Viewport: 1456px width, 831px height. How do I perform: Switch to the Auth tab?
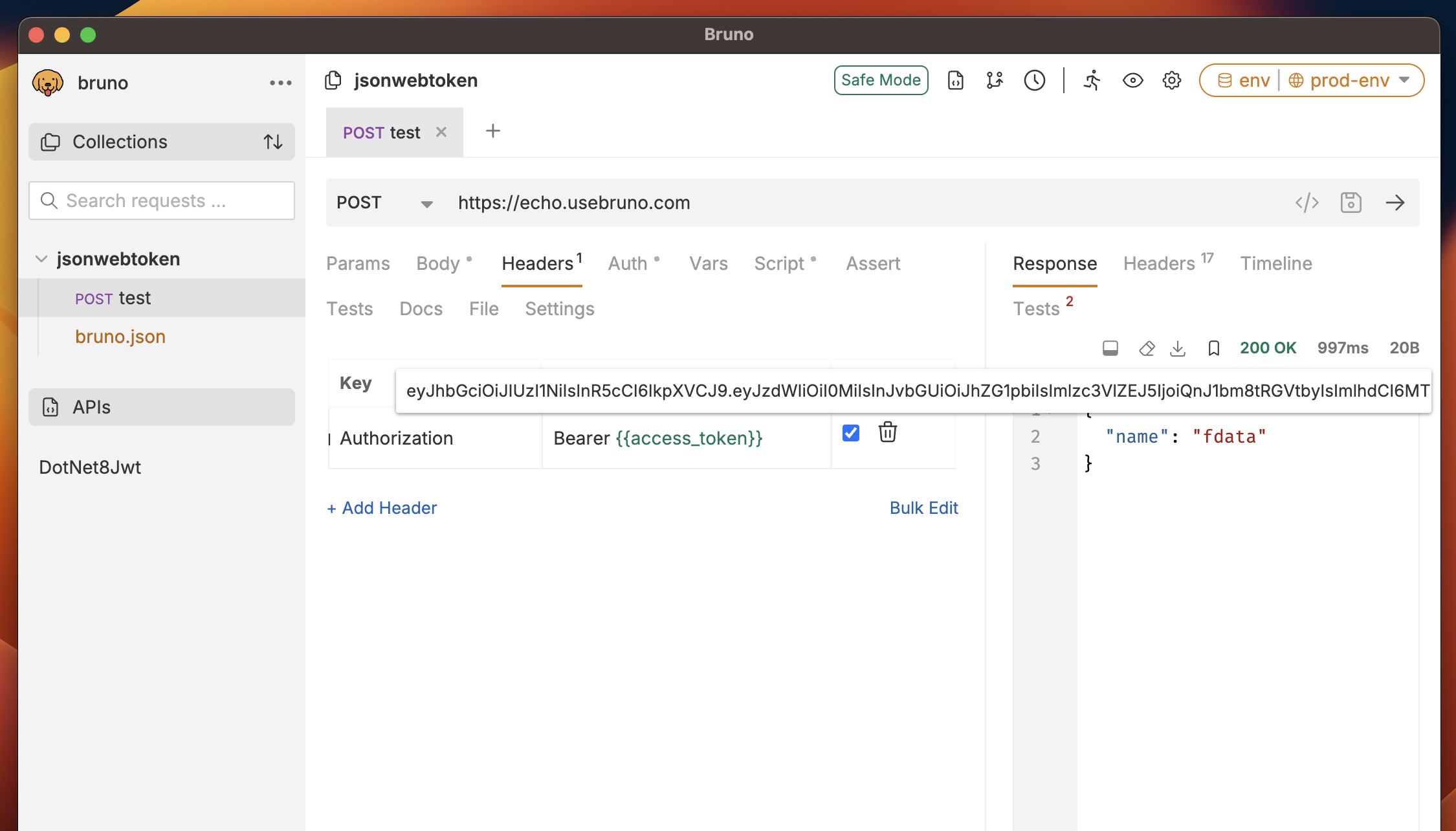pos(627,263)
